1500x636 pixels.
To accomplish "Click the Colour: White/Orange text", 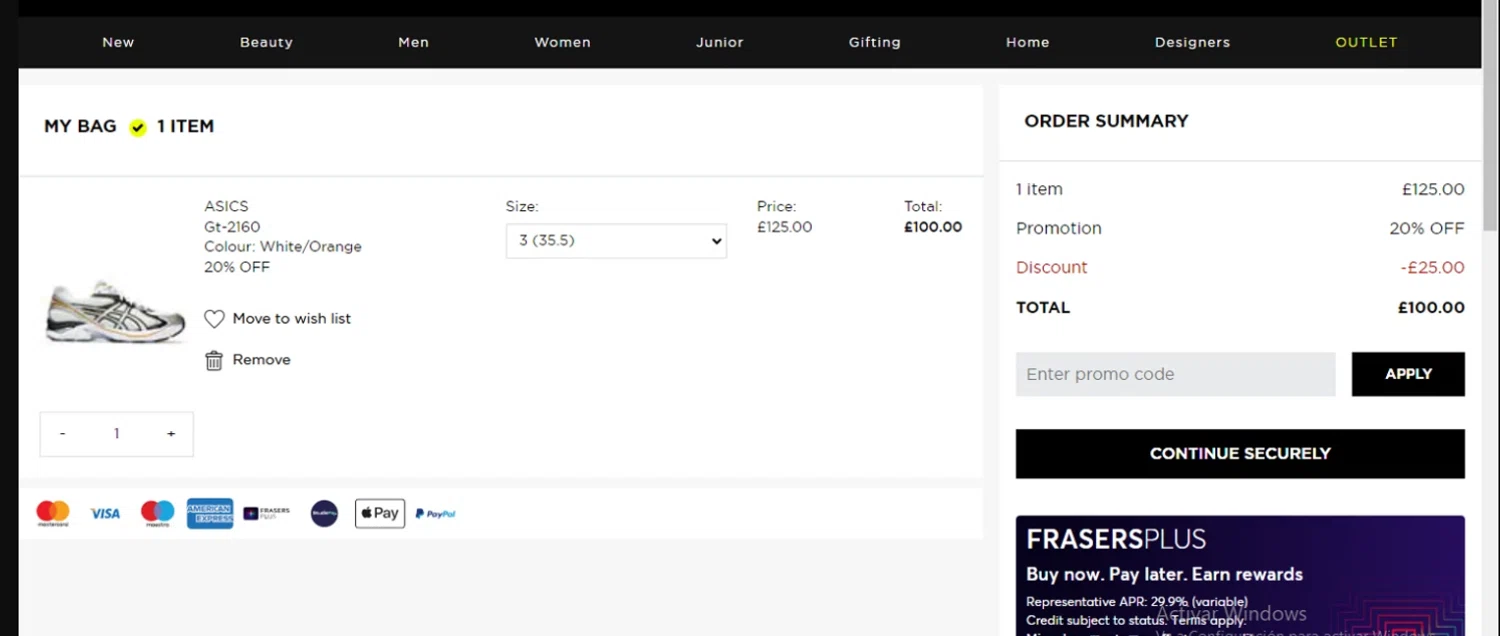I will [283, 247].
